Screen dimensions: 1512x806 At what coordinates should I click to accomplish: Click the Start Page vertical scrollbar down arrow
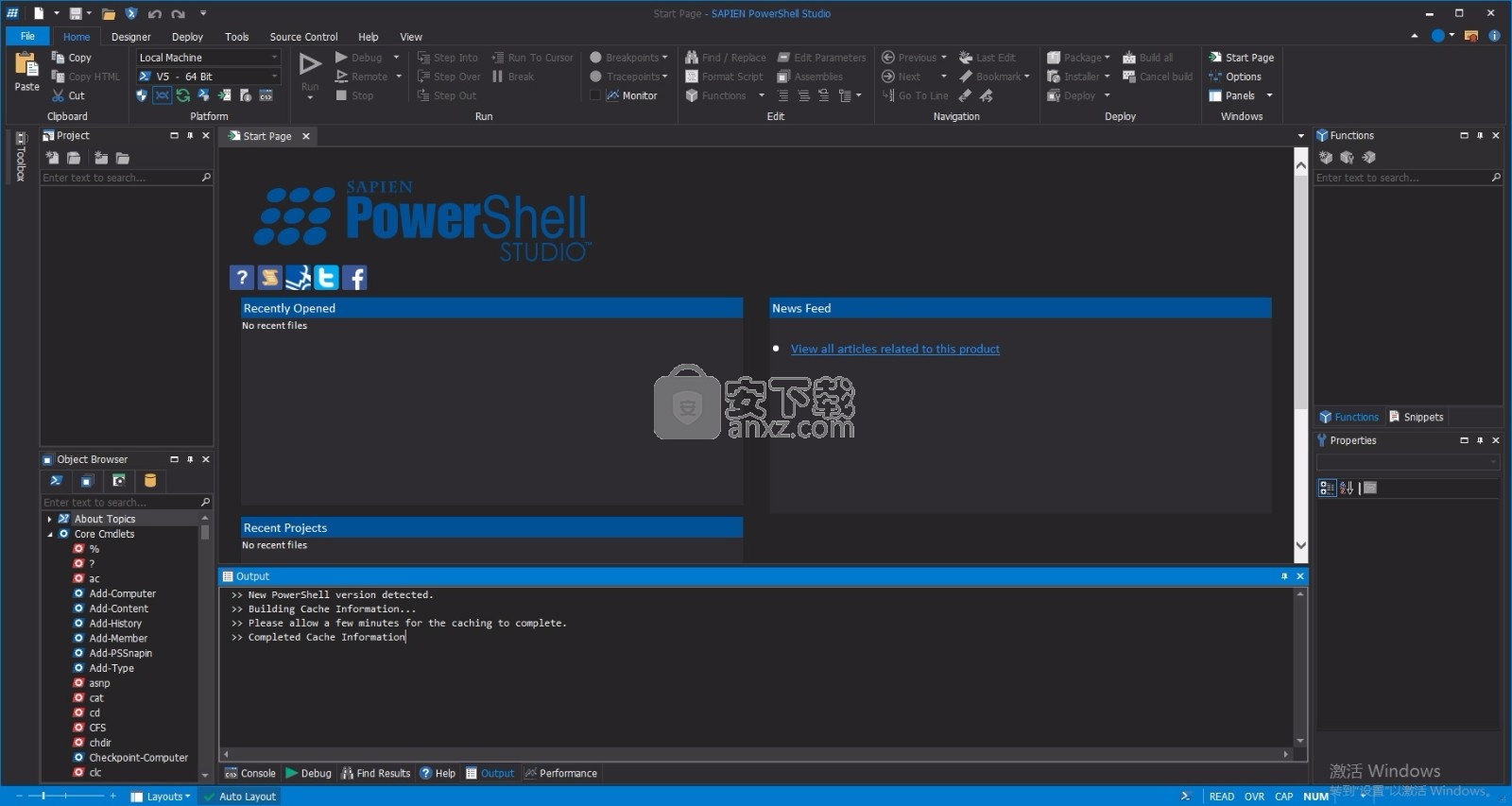pyautogui.click(x=1301, y=544)
